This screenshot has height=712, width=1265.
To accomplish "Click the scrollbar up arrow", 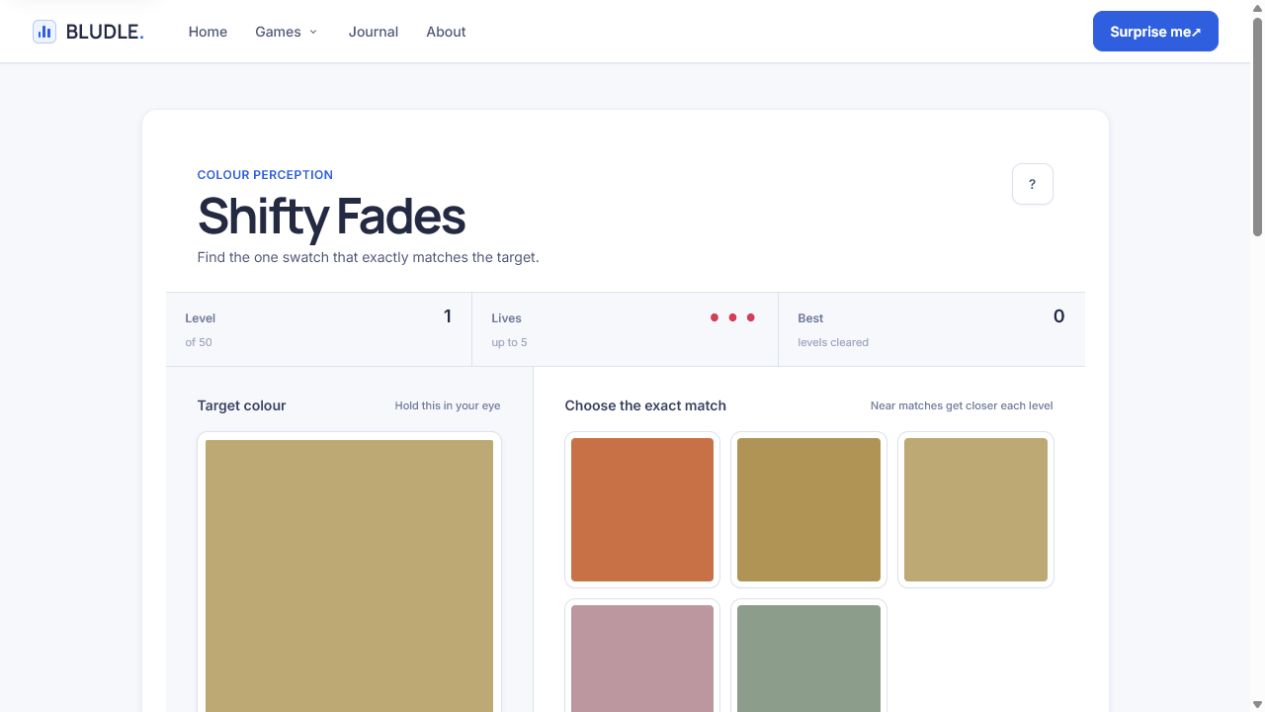I will (1257, 8).
